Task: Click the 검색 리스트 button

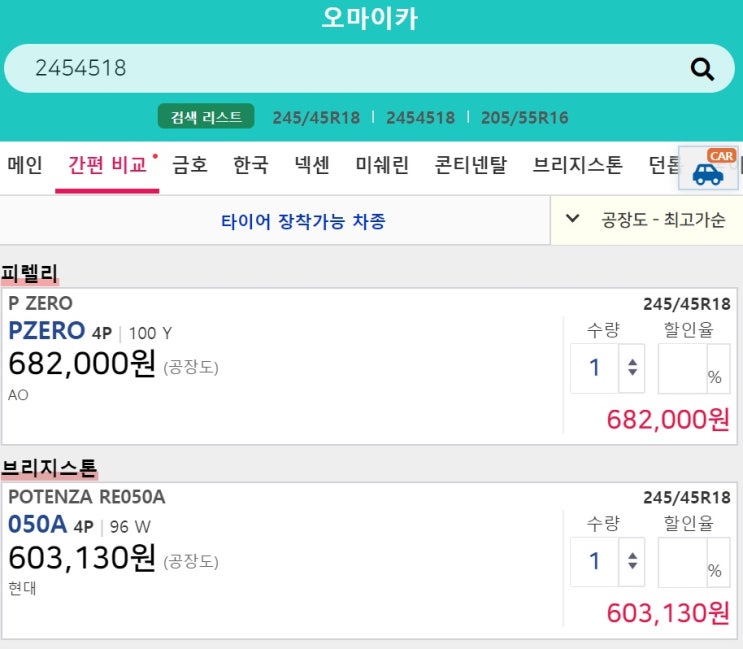Action: click(206, 117)
